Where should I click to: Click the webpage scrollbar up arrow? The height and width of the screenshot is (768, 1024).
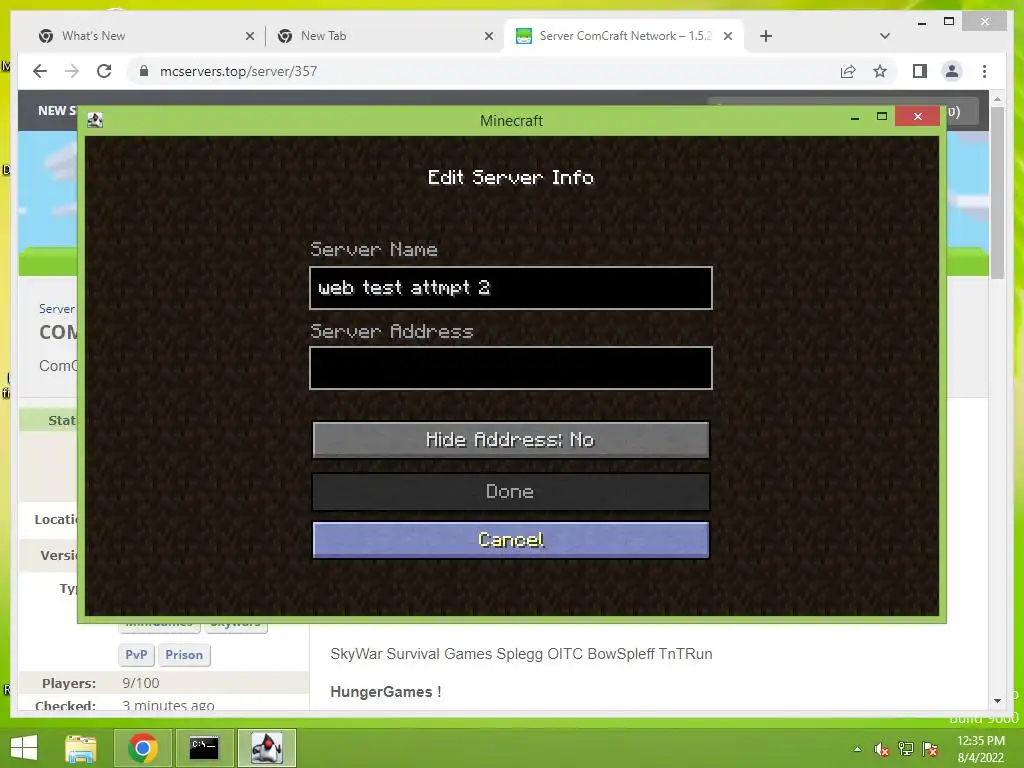[x=997, y=99]
